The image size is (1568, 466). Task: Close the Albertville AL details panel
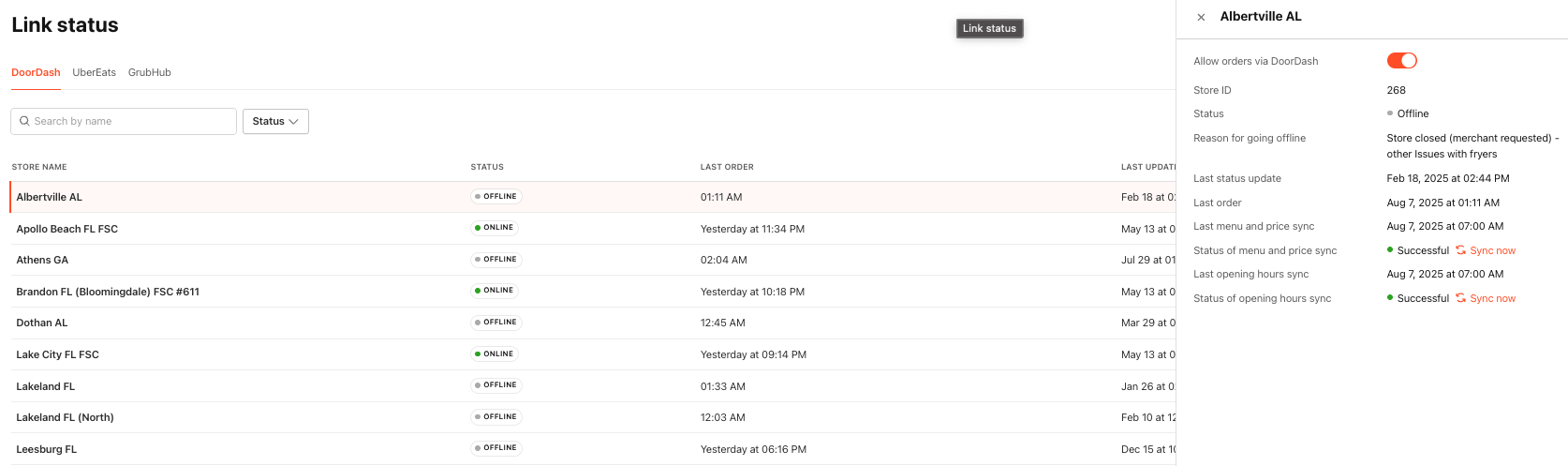coord(1201,17)
